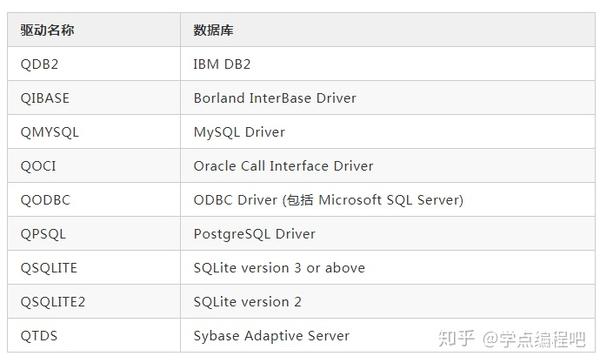Click the PostgreSQL Driver description

254,234
